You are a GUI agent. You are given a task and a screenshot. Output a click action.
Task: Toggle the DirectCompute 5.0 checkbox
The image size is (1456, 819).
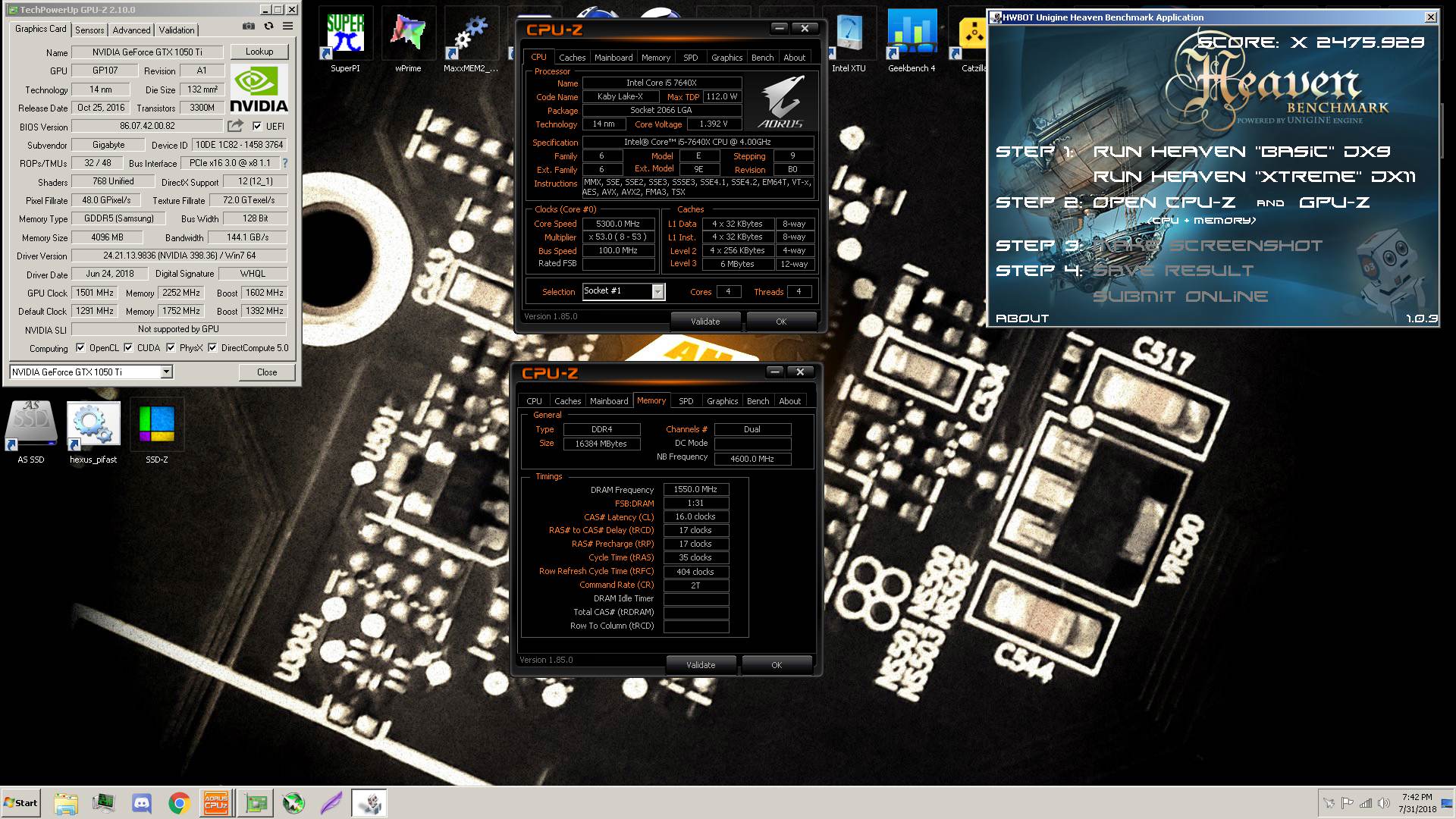213,348
